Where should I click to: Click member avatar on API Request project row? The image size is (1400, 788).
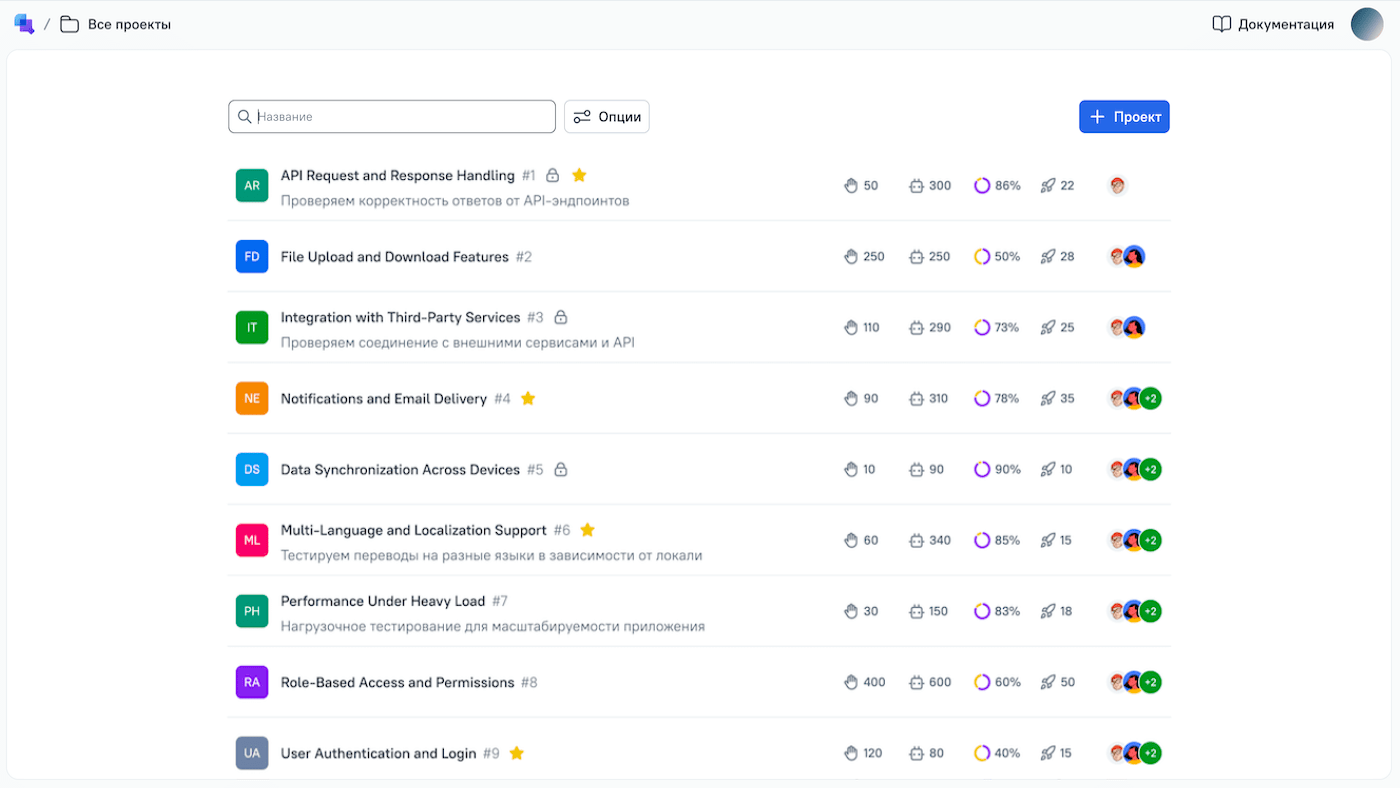tap(1118, 185)
